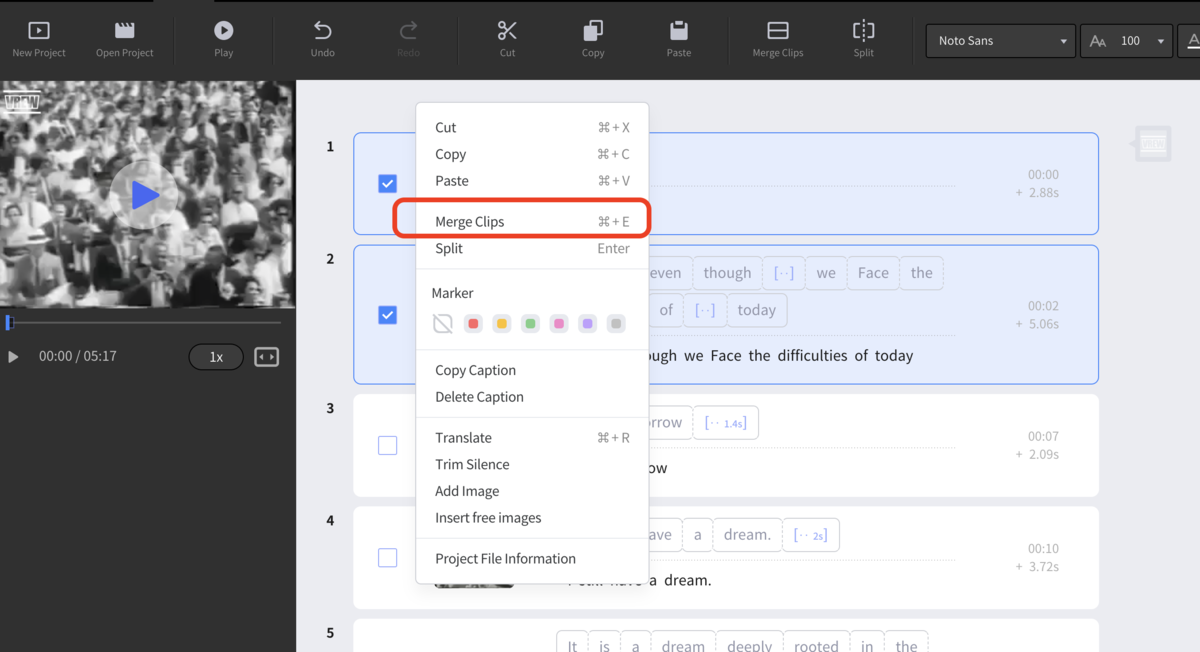Pick the red marker color

pyautogui.click(x=473, y=323)
